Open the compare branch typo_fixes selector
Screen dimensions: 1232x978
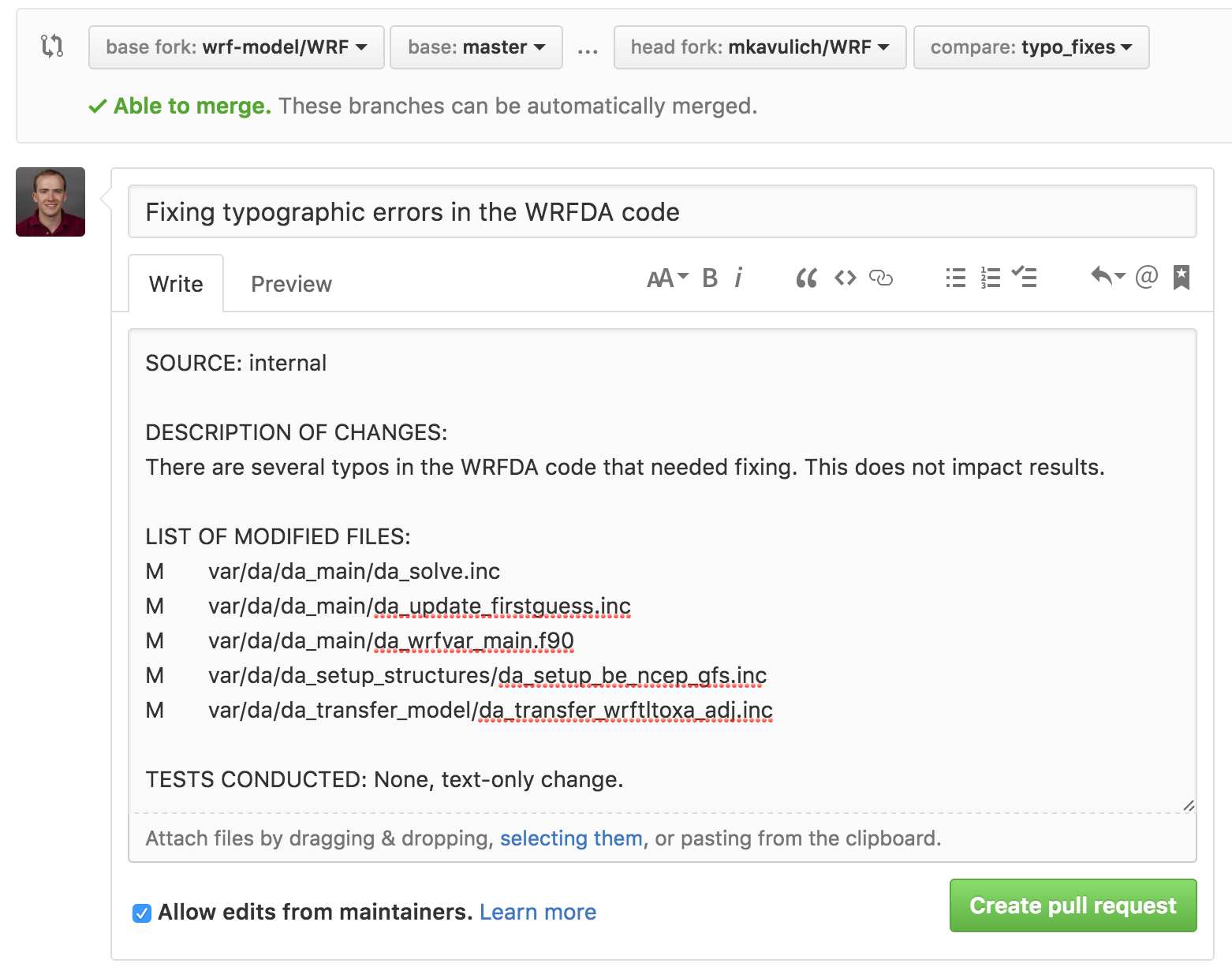pyautogui.click(x=1030, y=47)
